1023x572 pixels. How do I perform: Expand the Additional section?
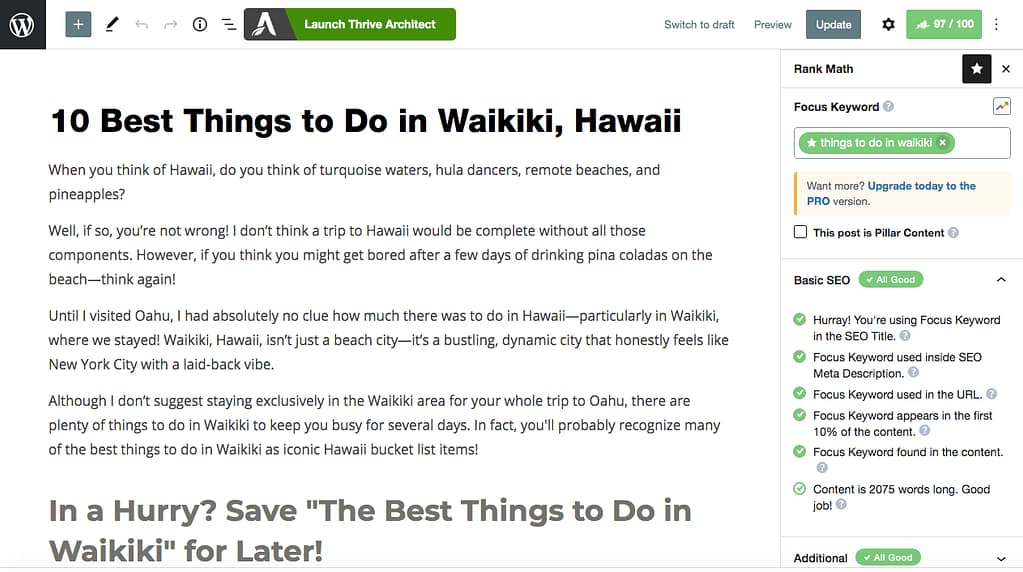click(x=1002, y=558)
